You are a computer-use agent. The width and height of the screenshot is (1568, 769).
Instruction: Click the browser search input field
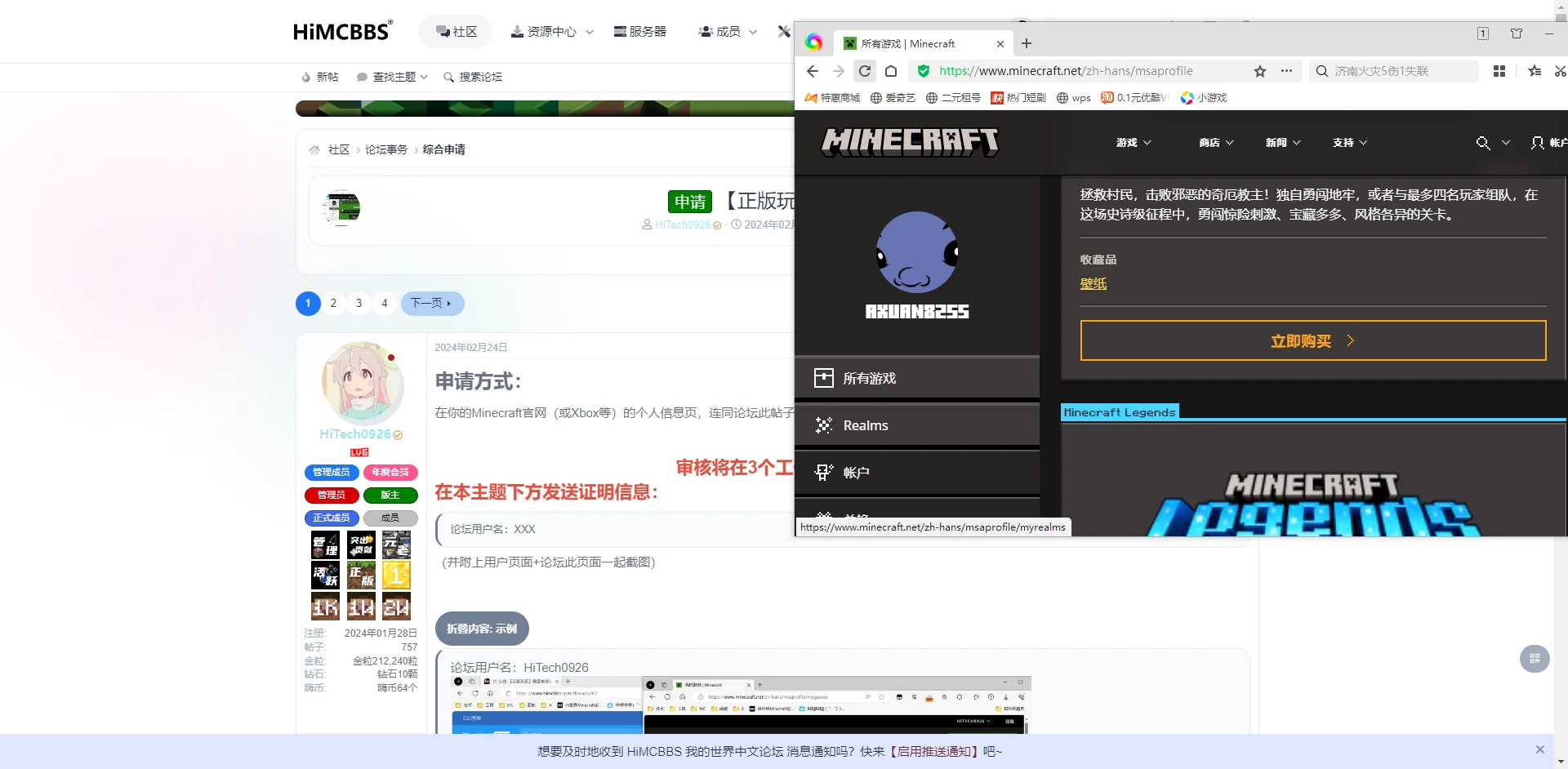pos(1401,71)
